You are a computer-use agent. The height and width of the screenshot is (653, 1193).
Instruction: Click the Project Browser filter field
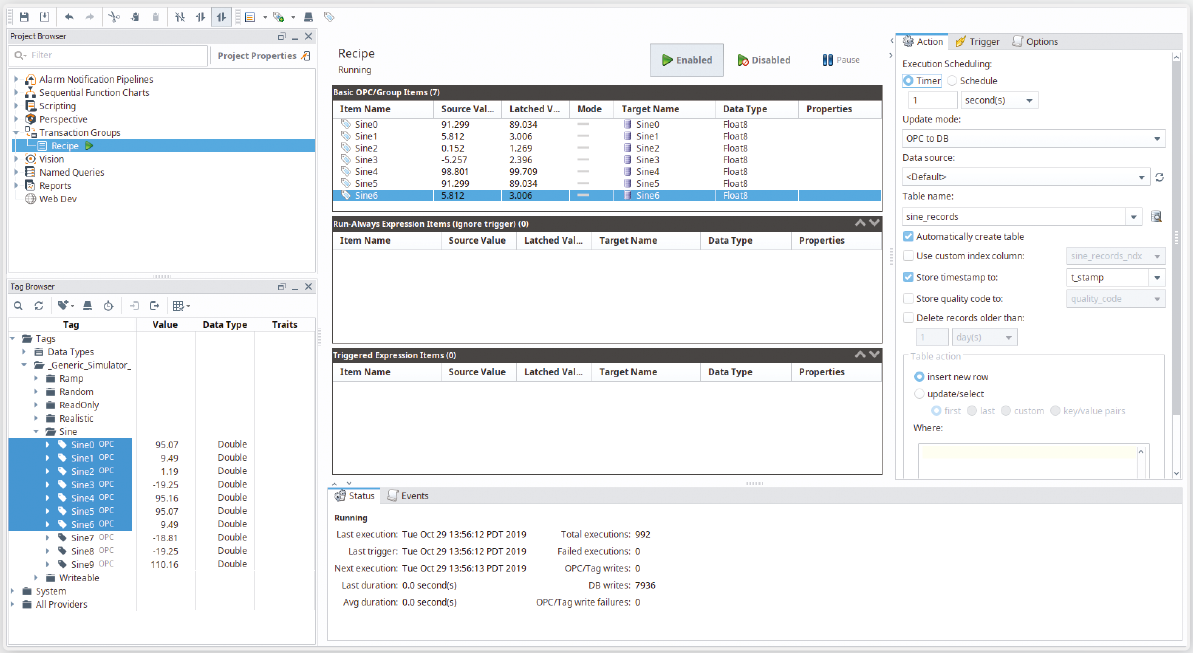(x=110, y=56)
